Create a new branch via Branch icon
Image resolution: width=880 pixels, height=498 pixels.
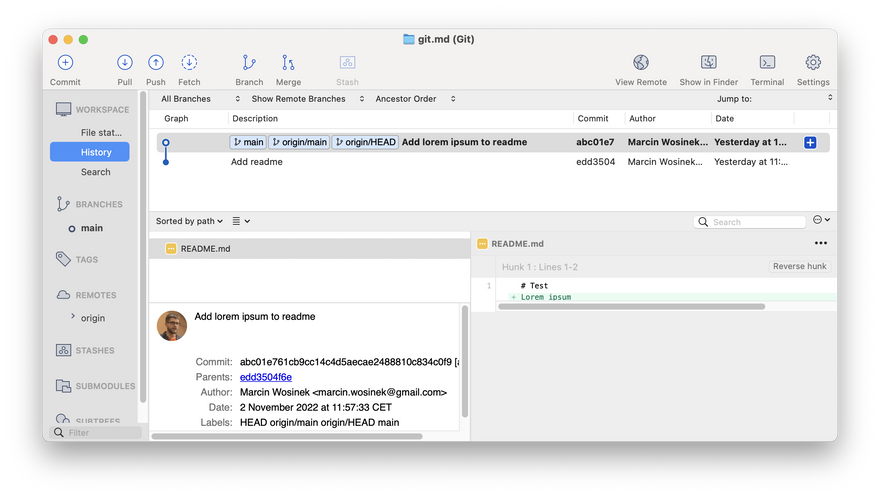[x=249, y=63]
